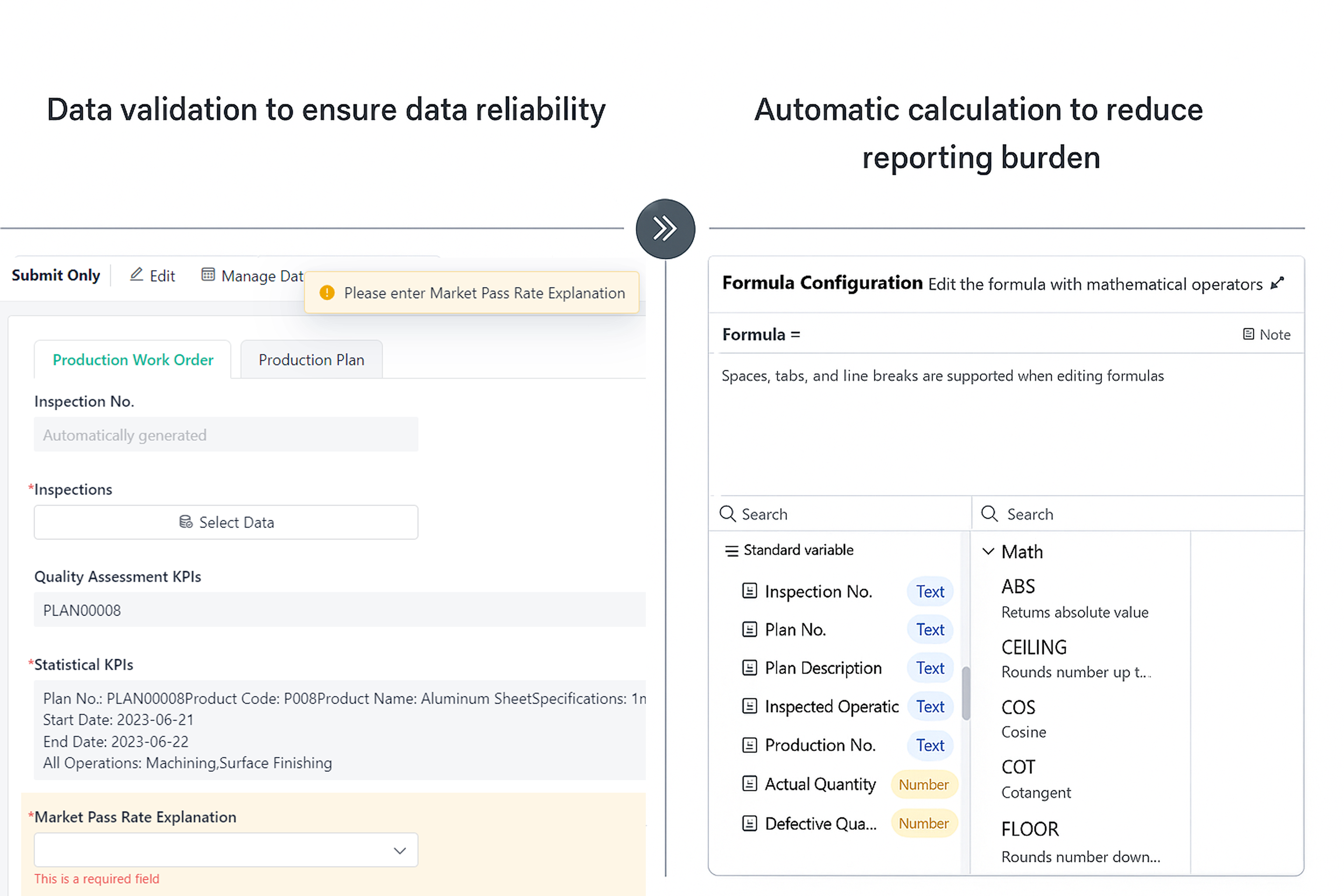Click the function search magnifier icon
The image size is (1344, 896).
[989, 514]
